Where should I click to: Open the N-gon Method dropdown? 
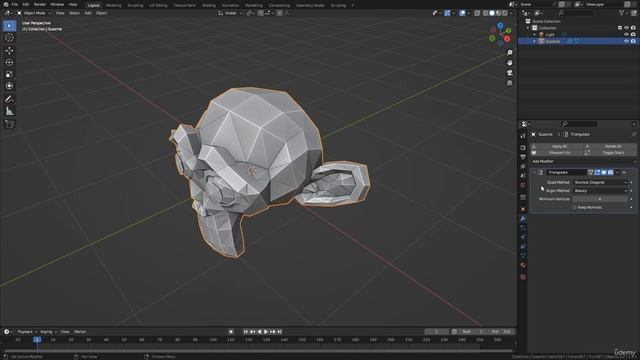click(600, 191)
